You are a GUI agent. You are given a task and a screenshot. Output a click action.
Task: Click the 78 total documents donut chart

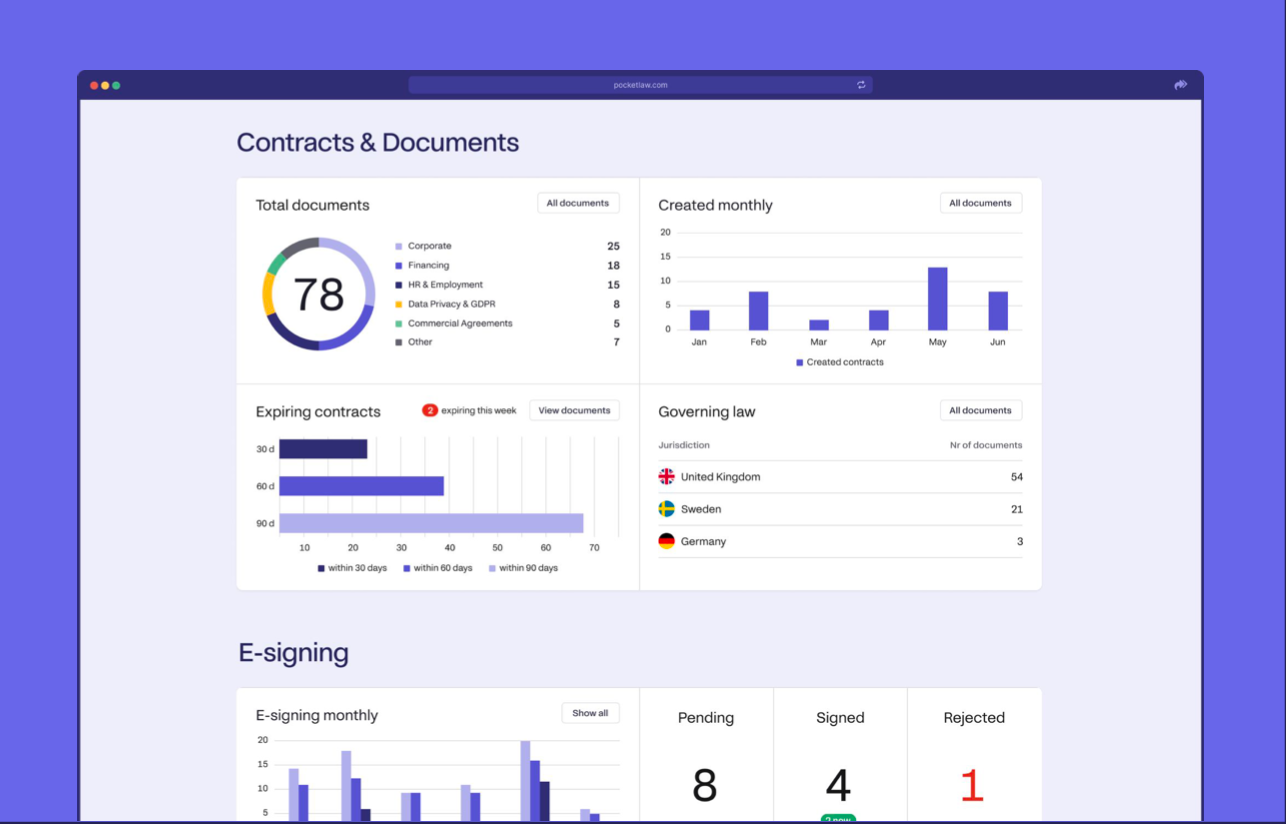pos(319,294)
